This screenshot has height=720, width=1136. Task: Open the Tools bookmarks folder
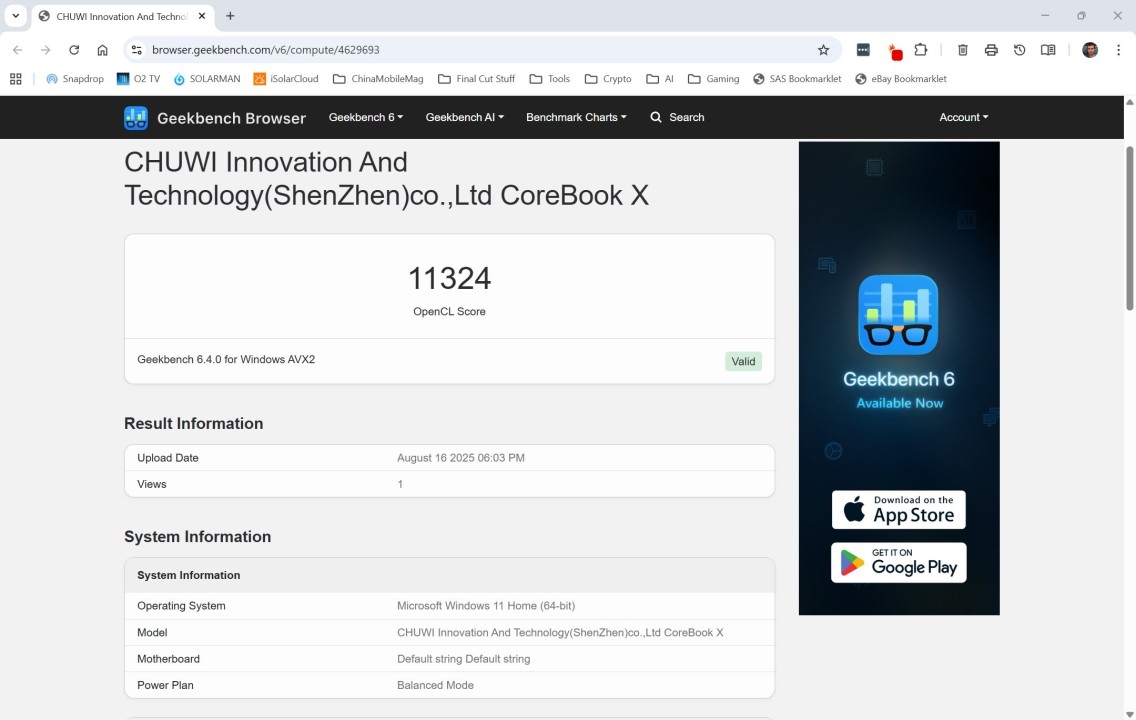pos(549,79)
